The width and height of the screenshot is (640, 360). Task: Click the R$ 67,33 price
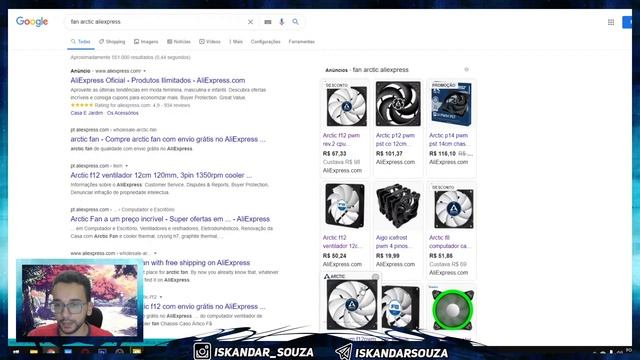click(x=334, y=154)
